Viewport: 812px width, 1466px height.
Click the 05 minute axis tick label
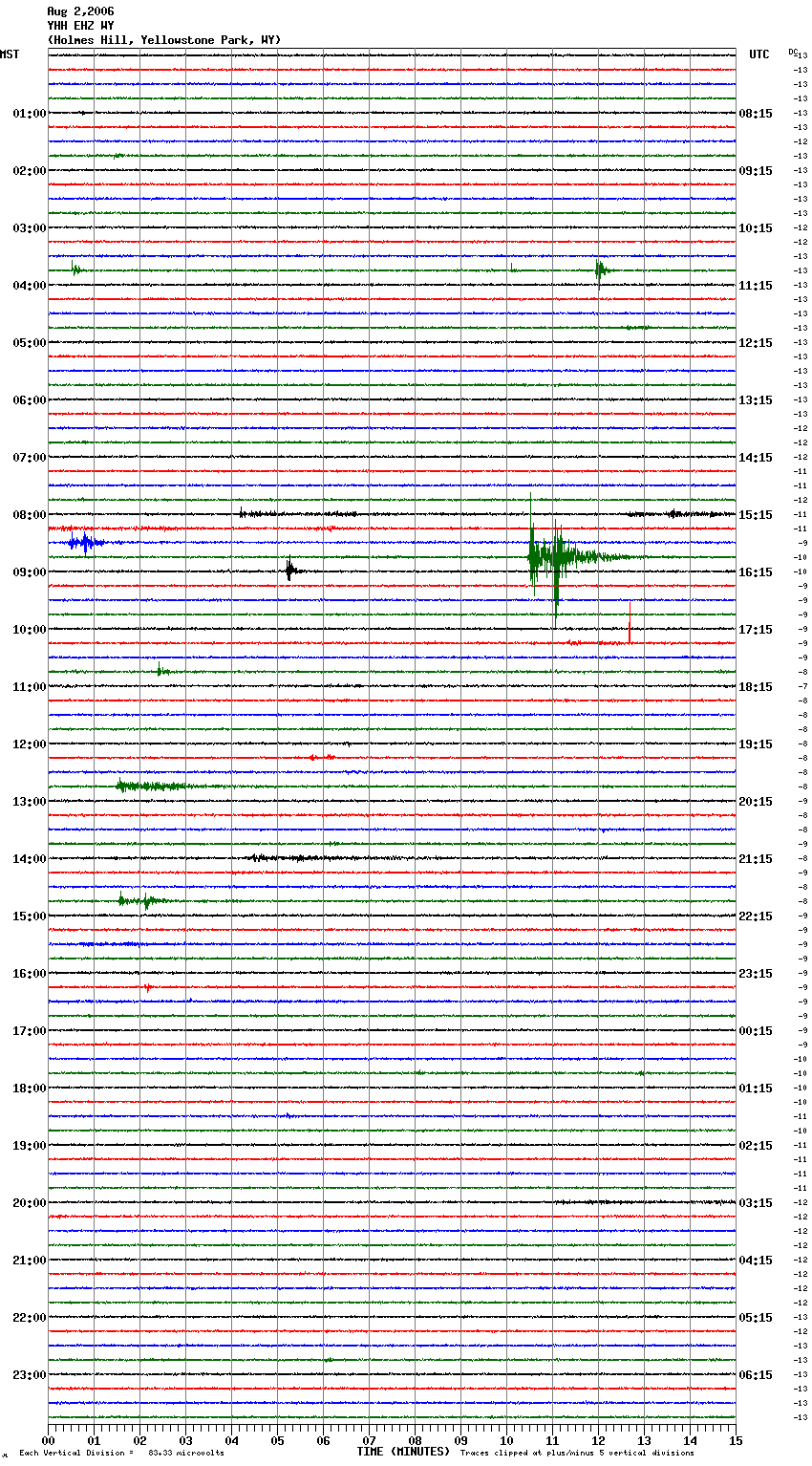278,1439
